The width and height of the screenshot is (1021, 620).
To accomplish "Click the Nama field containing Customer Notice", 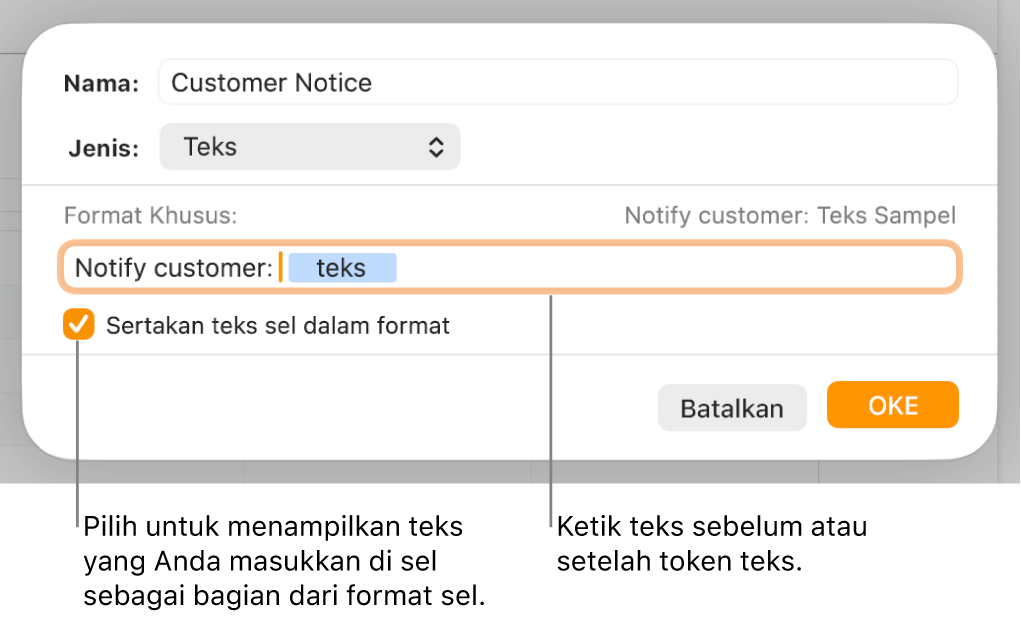I will point(557,82).
